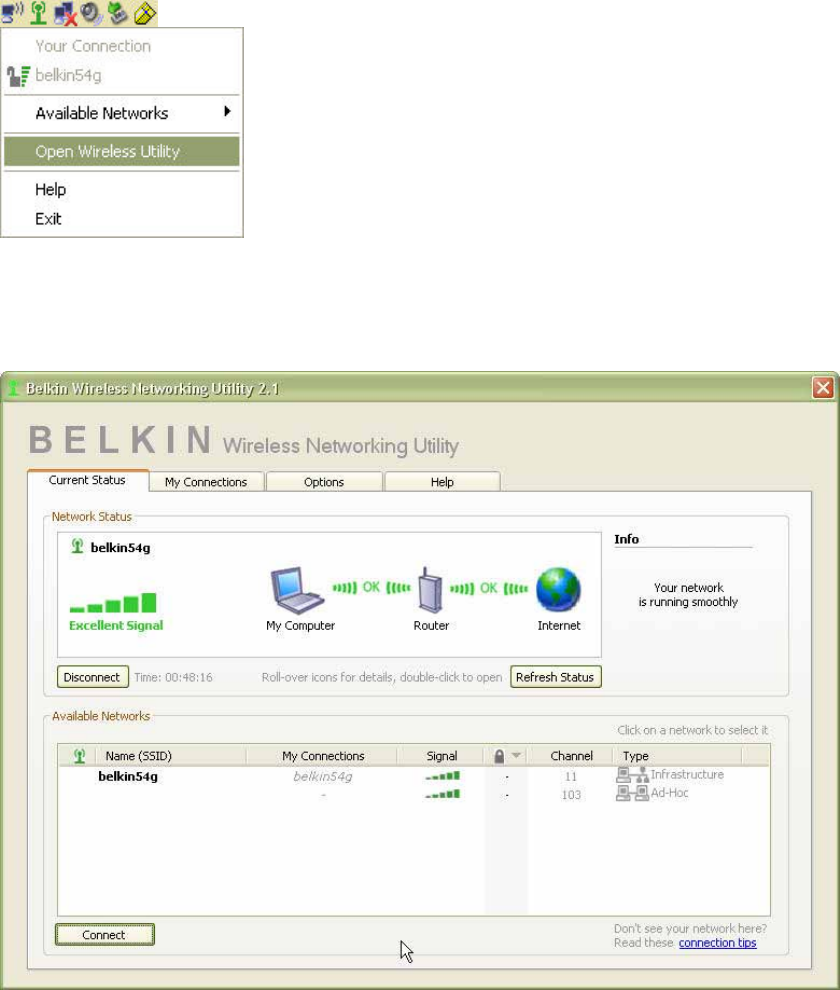Click the Refresh Status button
The width and height of the screenshot is (840, 990).
(555, 677)
